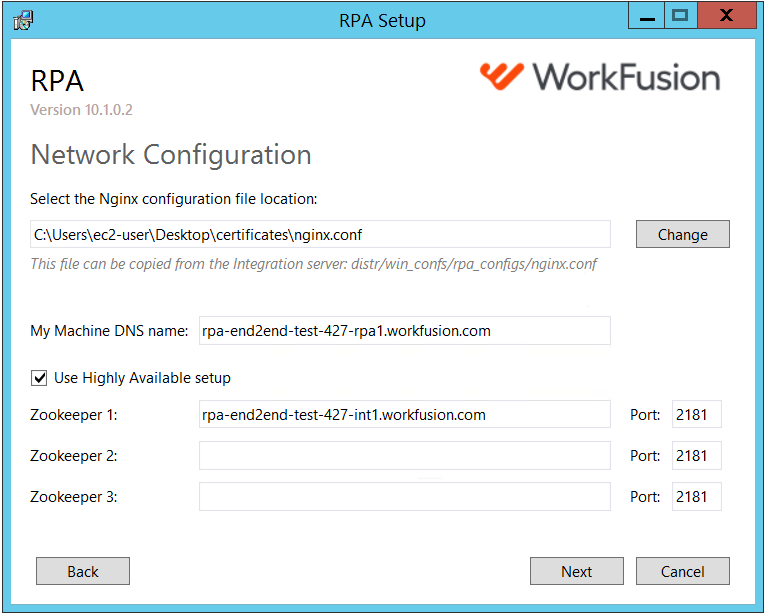Select the Zookeeper 1 hostname field
Screen dimensions: 766x614
click(x=404, y=415)
